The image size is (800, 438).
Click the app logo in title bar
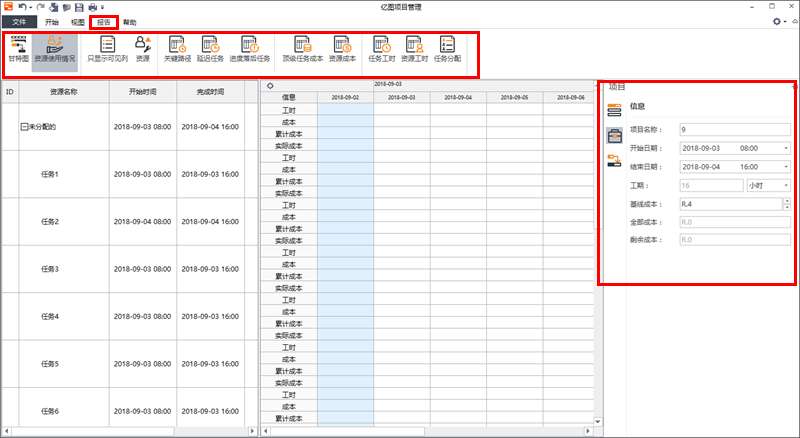8,7
